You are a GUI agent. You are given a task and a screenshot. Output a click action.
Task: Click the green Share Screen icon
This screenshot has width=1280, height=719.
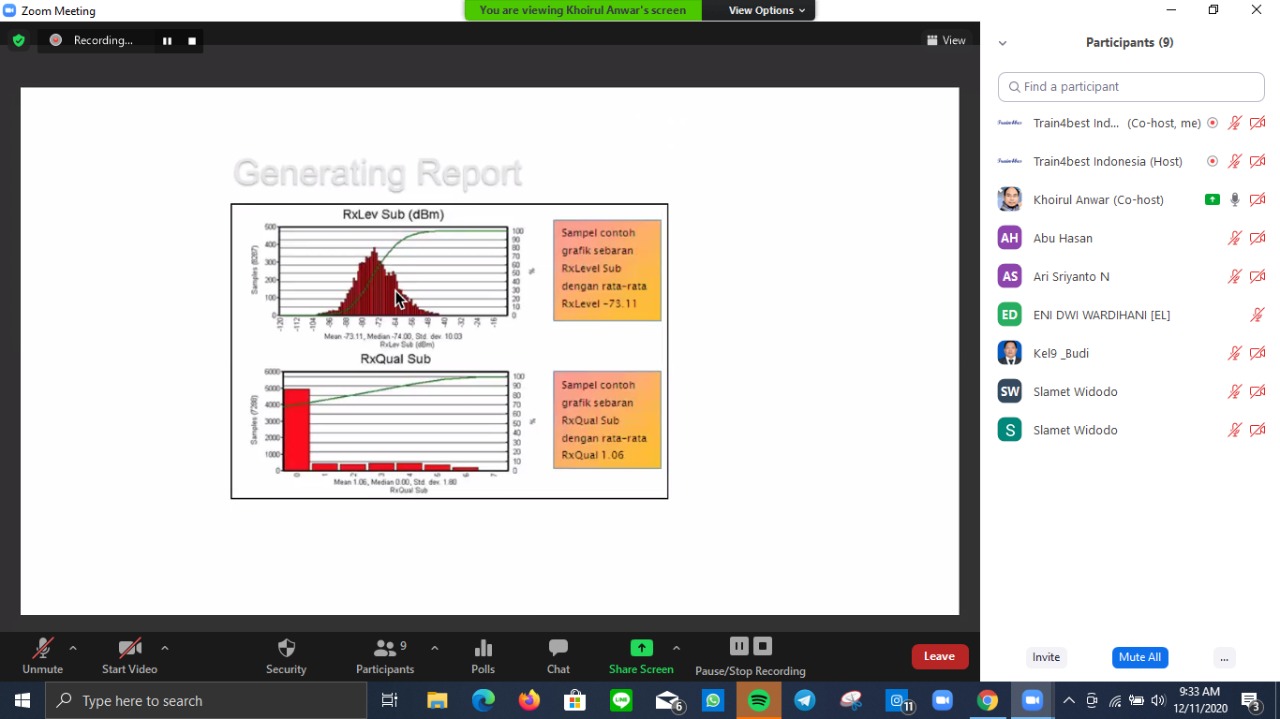(641, 648)
